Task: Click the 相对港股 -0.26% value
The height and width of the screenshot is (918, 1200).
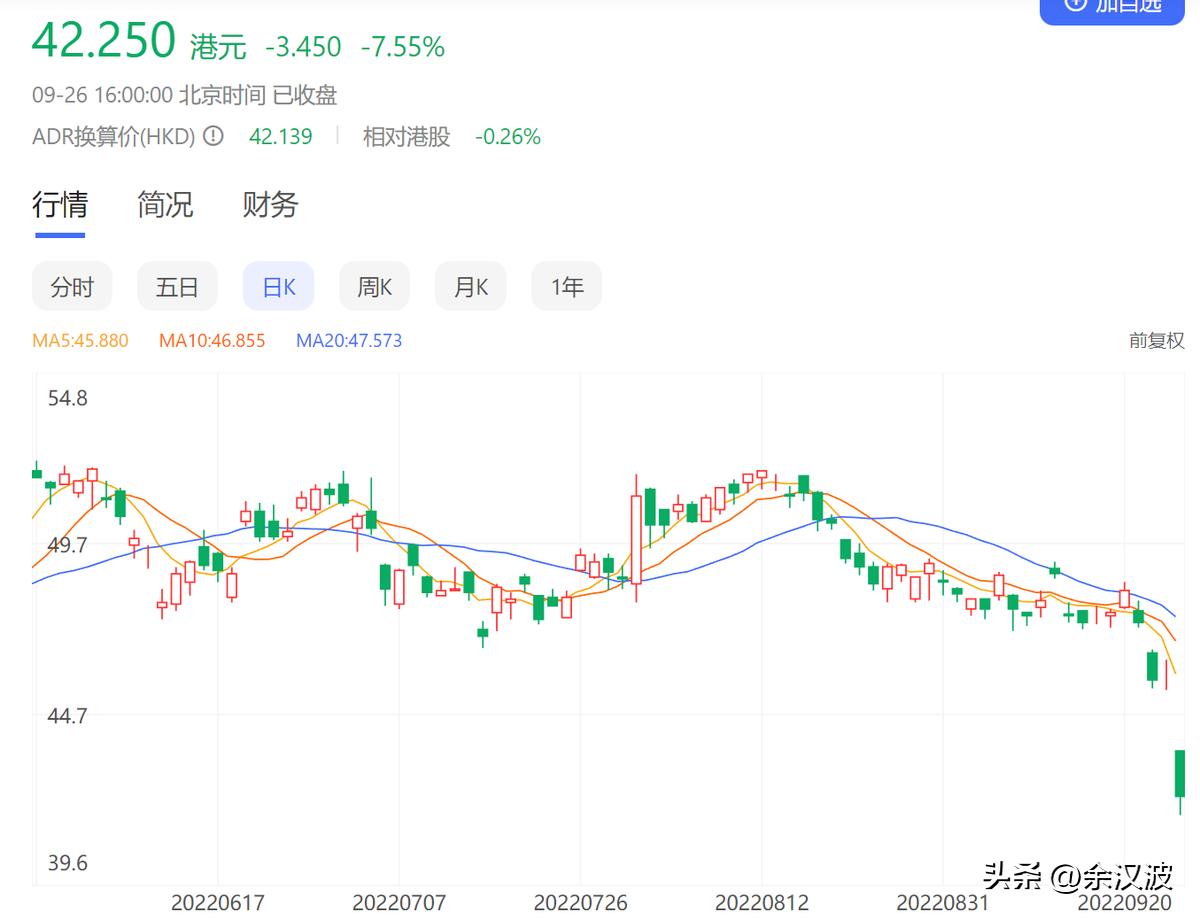Action: [508, 136]
